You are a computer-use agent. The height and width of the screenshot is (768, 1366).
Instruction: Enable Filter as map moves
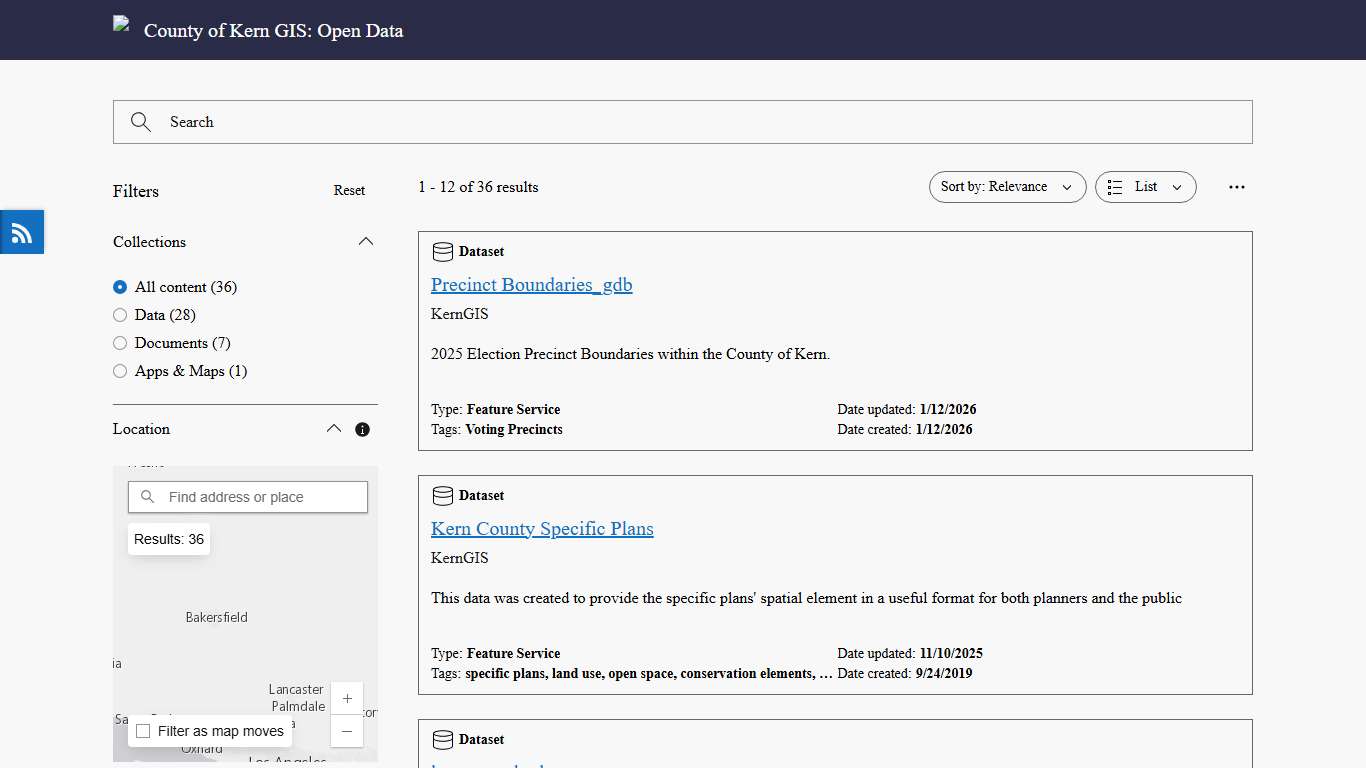click(143, 731)
